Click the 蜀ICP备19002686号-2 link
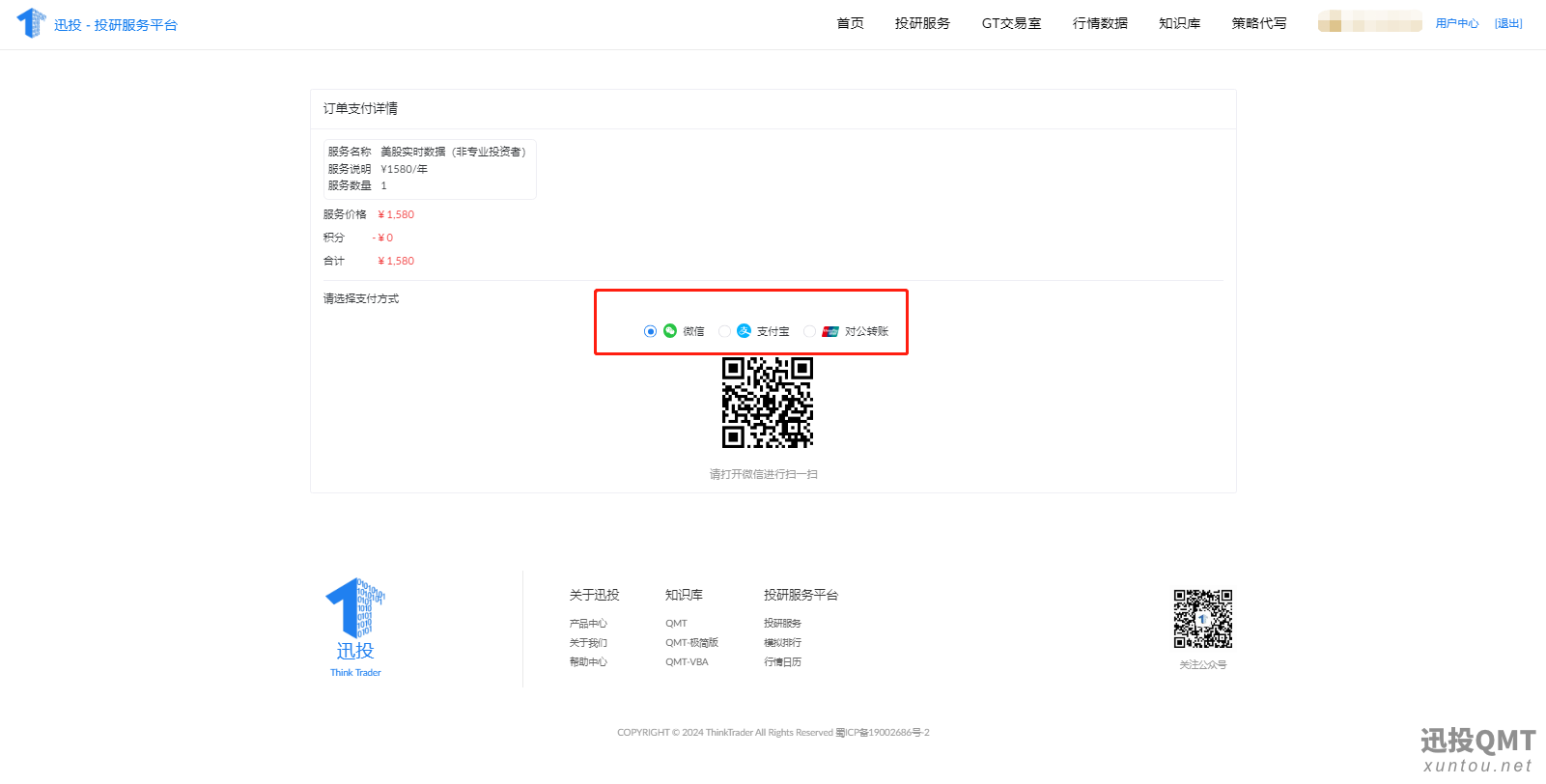This screenshot has height=784, width=1546. [x=883, y=733]
